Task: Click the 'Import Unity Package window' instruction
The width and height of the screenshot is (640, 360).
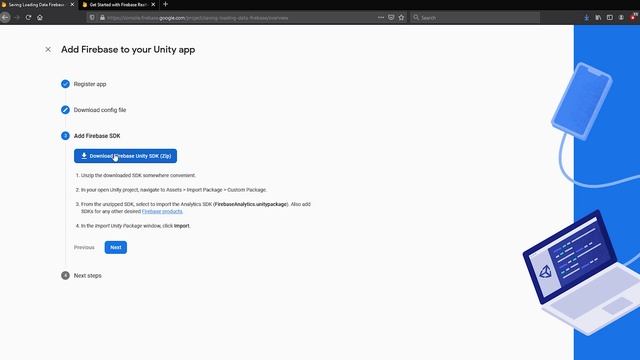Action: pos(136,226)
